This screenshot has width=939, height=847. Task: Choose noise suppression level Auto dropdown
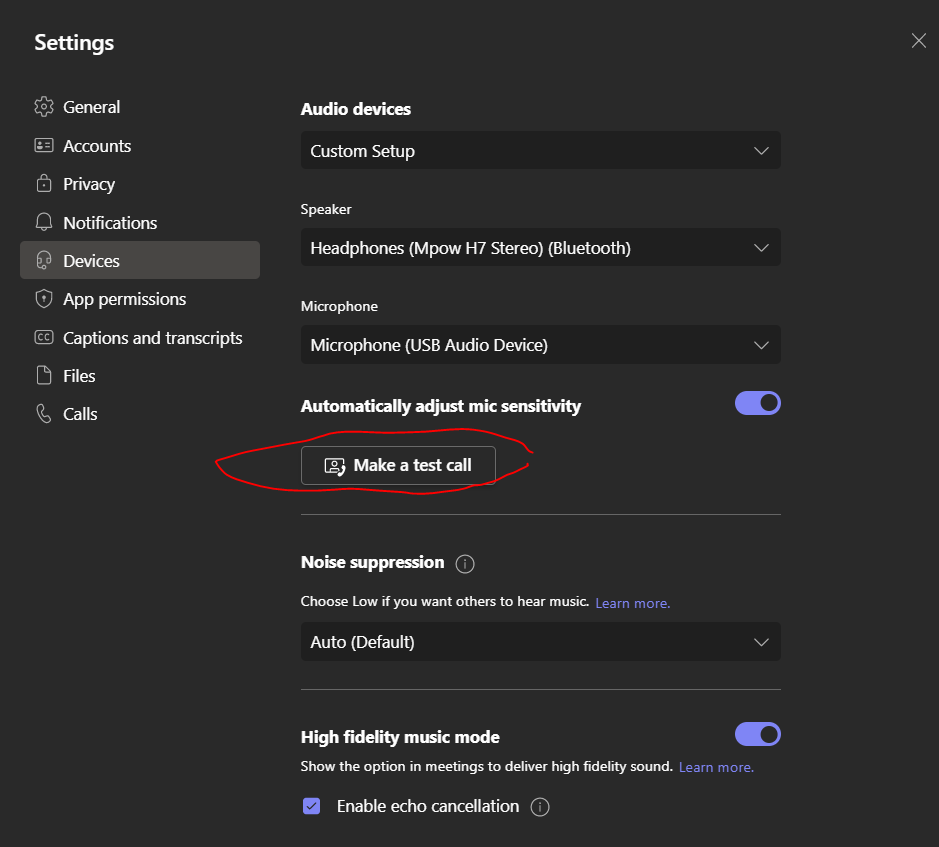(x=540, y=642)
